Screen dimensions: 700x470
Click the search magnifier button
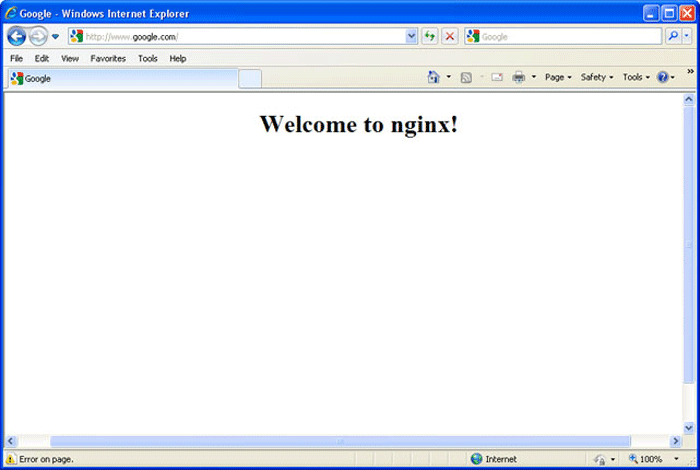672,36
